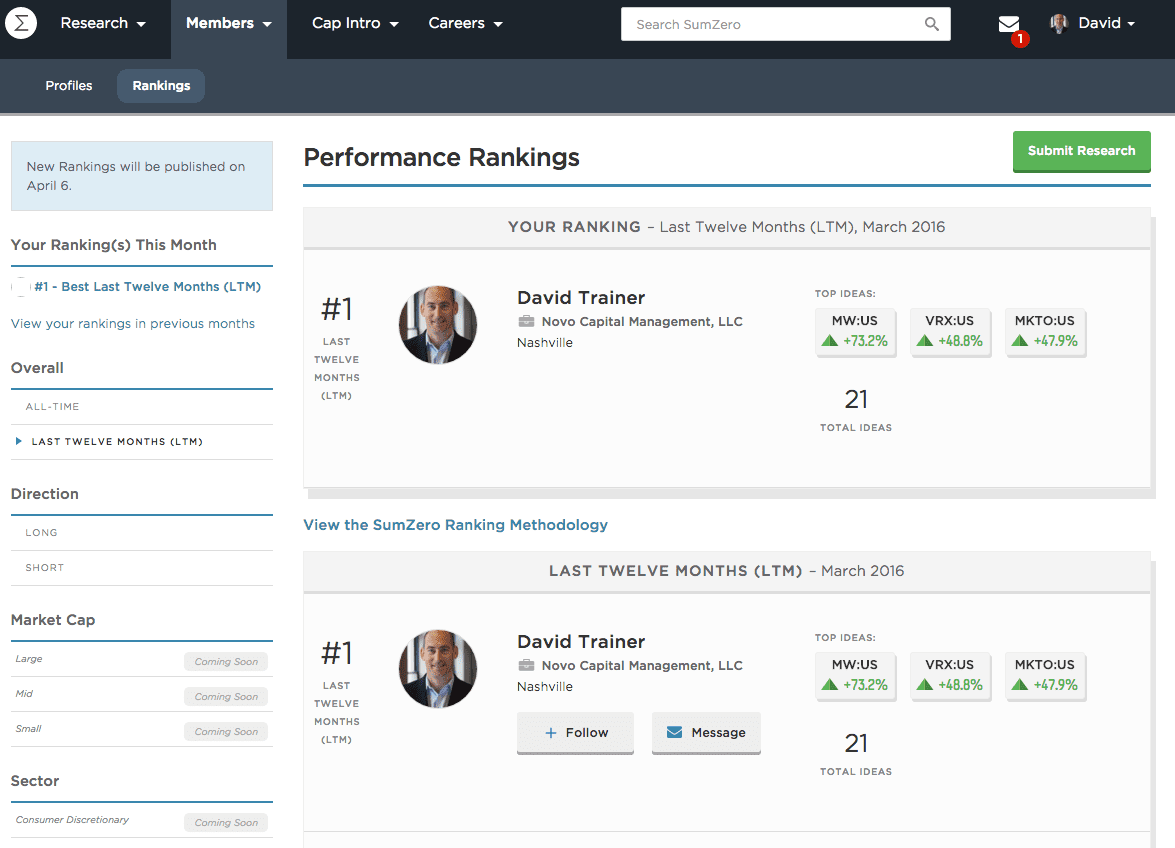1175x848 pixels.
Task: Click the +47.9% MKTO:US idea in LTM card
Action: point(1045,676)
